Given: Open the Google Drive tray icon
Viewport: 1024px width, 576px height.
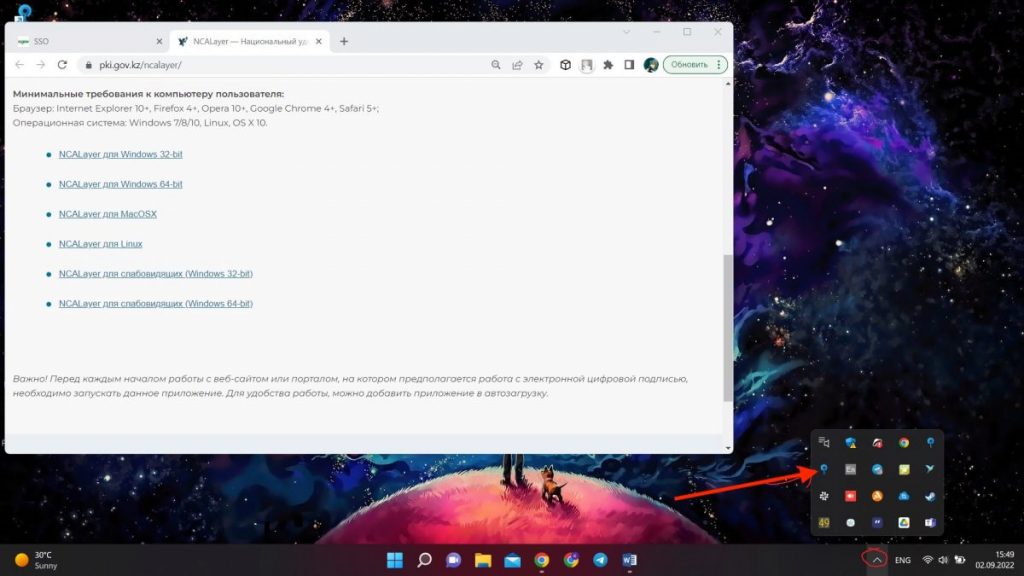Looking at the screenshot, I should click(904, 522).
